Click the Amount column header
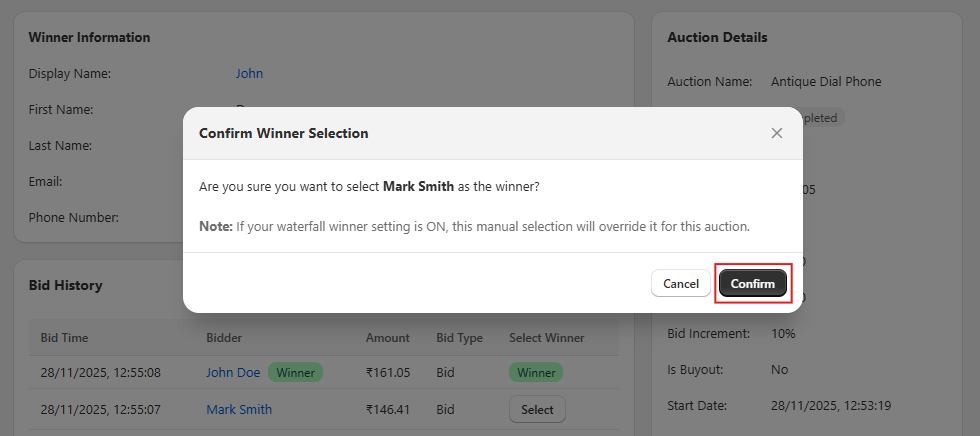This screenshot has width=980, height=436. [x=388, y=338]
